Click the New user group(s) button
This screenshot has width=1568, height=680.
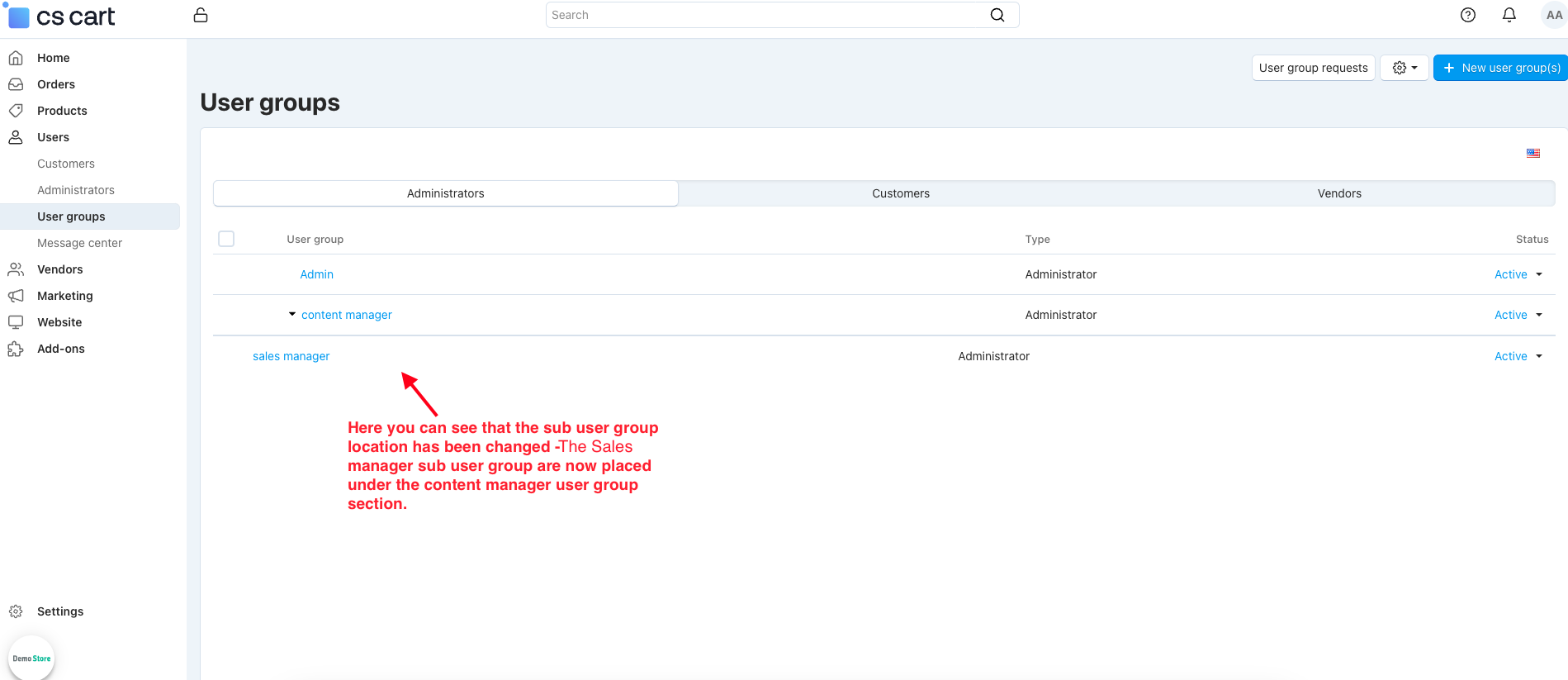(1501, 68)
